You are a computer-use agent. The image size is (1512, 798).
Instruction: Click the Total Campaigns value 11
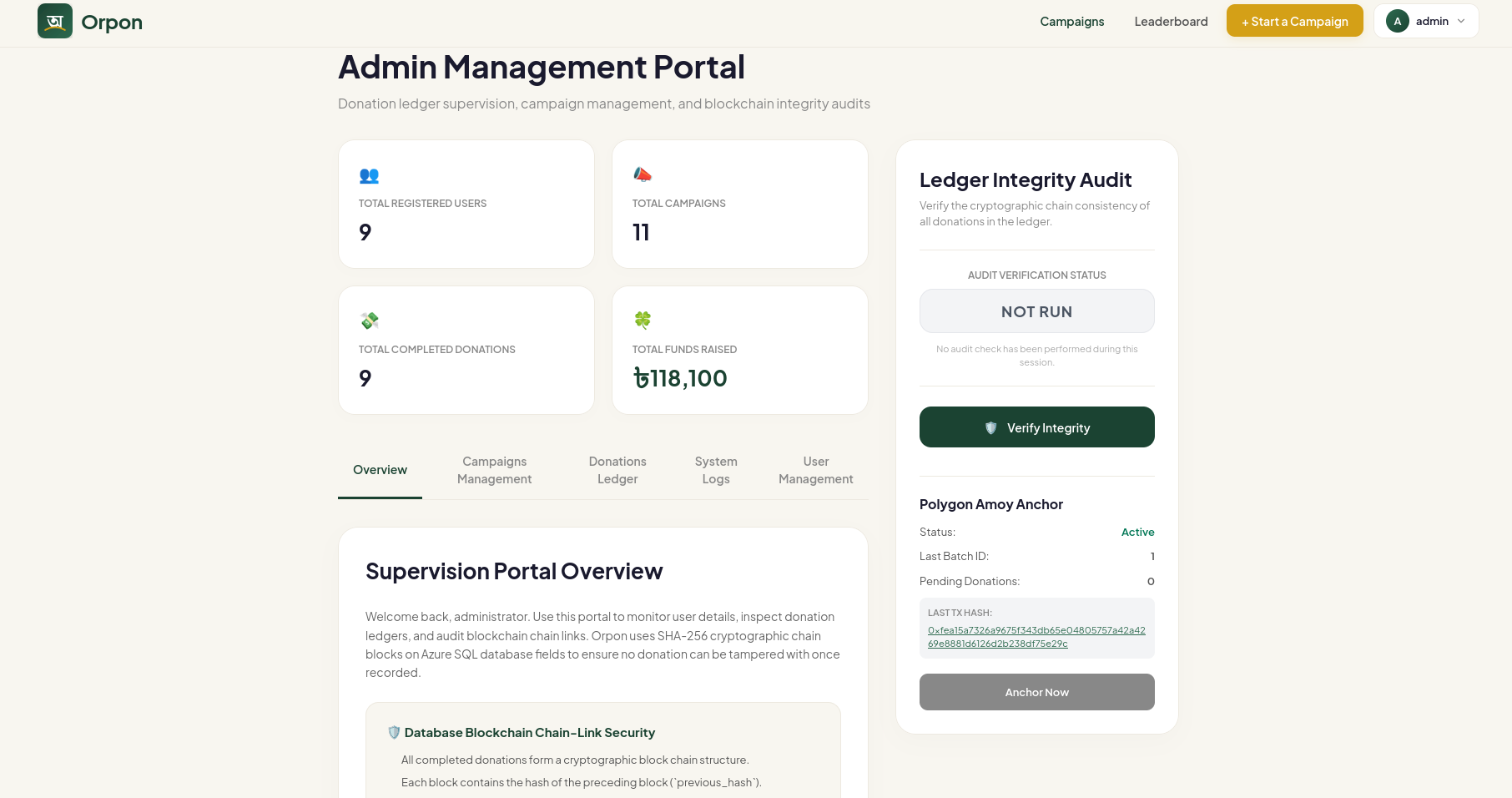pyautogui.click(x=641, y=232)
